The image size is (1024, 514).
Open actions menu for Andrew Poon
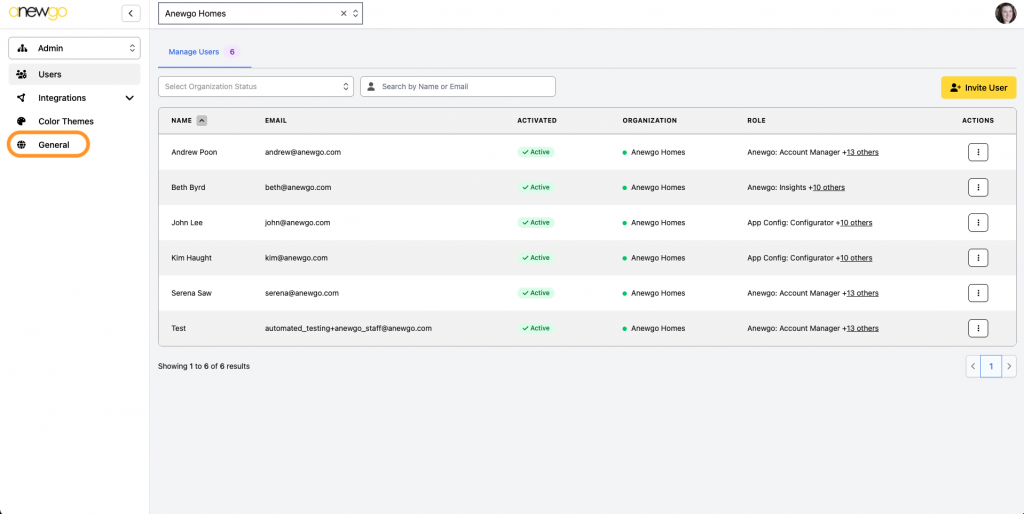[x=978, y=152]
